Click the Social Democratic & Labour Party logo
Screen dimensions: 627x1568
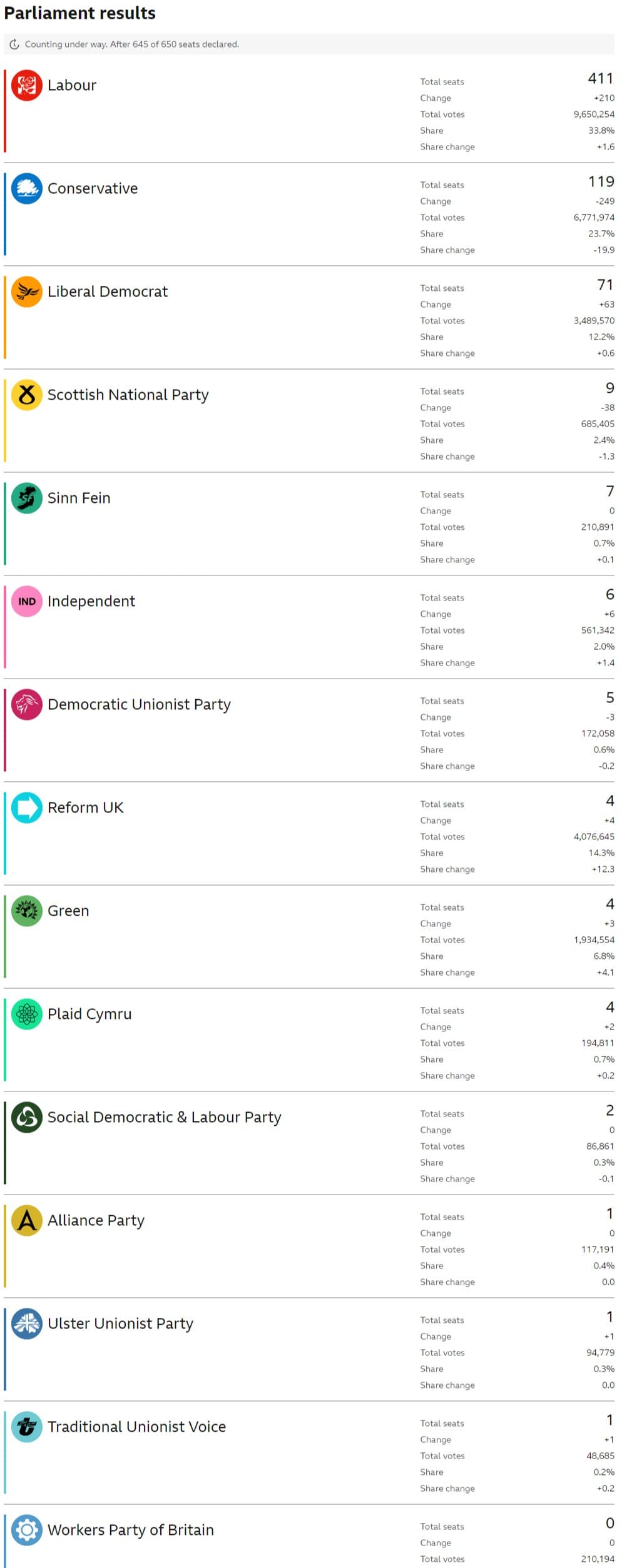27,1117
